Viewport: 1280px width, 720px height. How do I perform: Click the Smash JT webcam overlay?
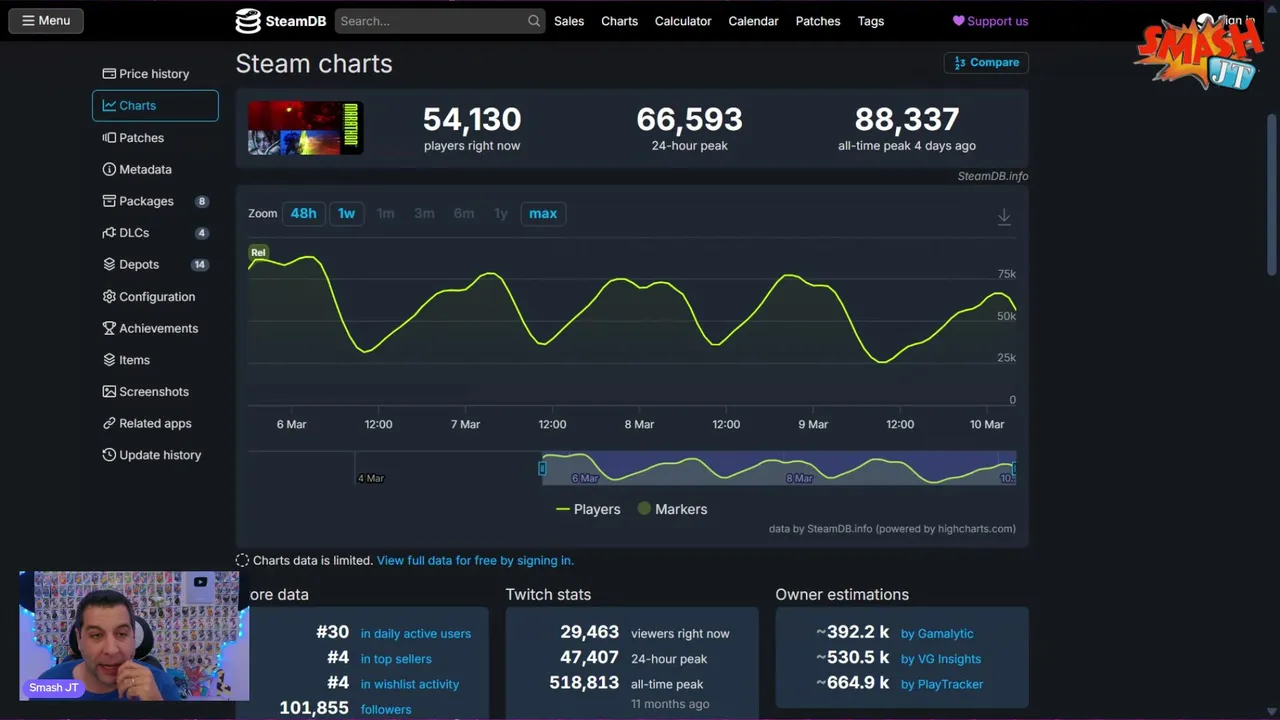coord(134,636)
